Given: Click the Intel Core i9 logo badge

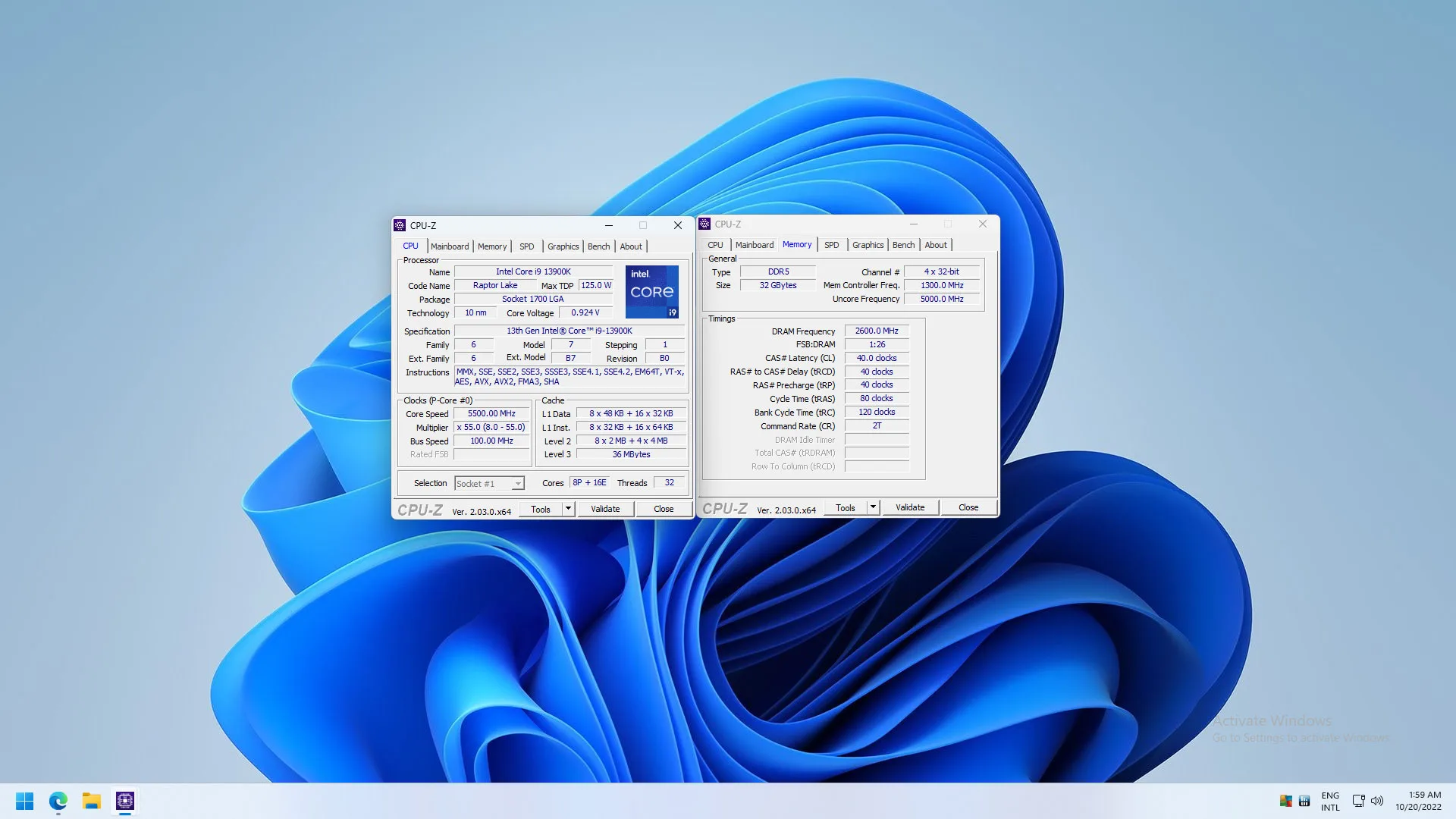Looking at the screenshot, I should pyautogui.click(x=652, y=292).
